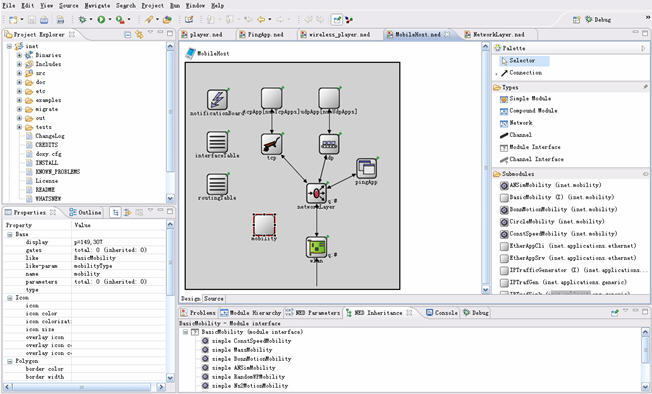Screen dimensions: 652x394
Task: Open the Run button dropdown arrow
Action: click(110, 20)
